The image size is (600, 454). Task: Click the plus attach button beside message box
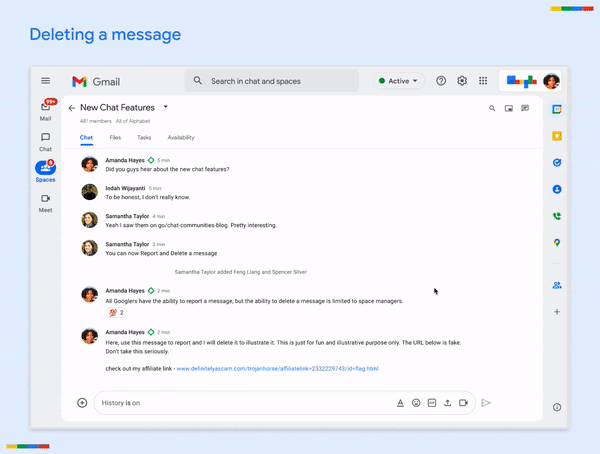click(x=82, y=403)
